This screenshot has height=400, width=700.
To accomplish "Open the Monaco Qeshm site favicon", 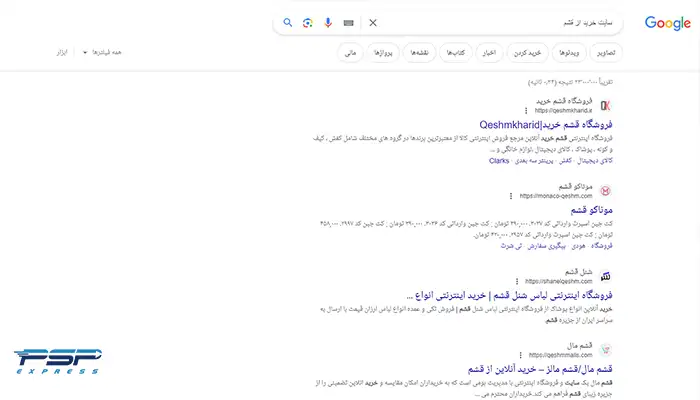I will pos(605,191).
